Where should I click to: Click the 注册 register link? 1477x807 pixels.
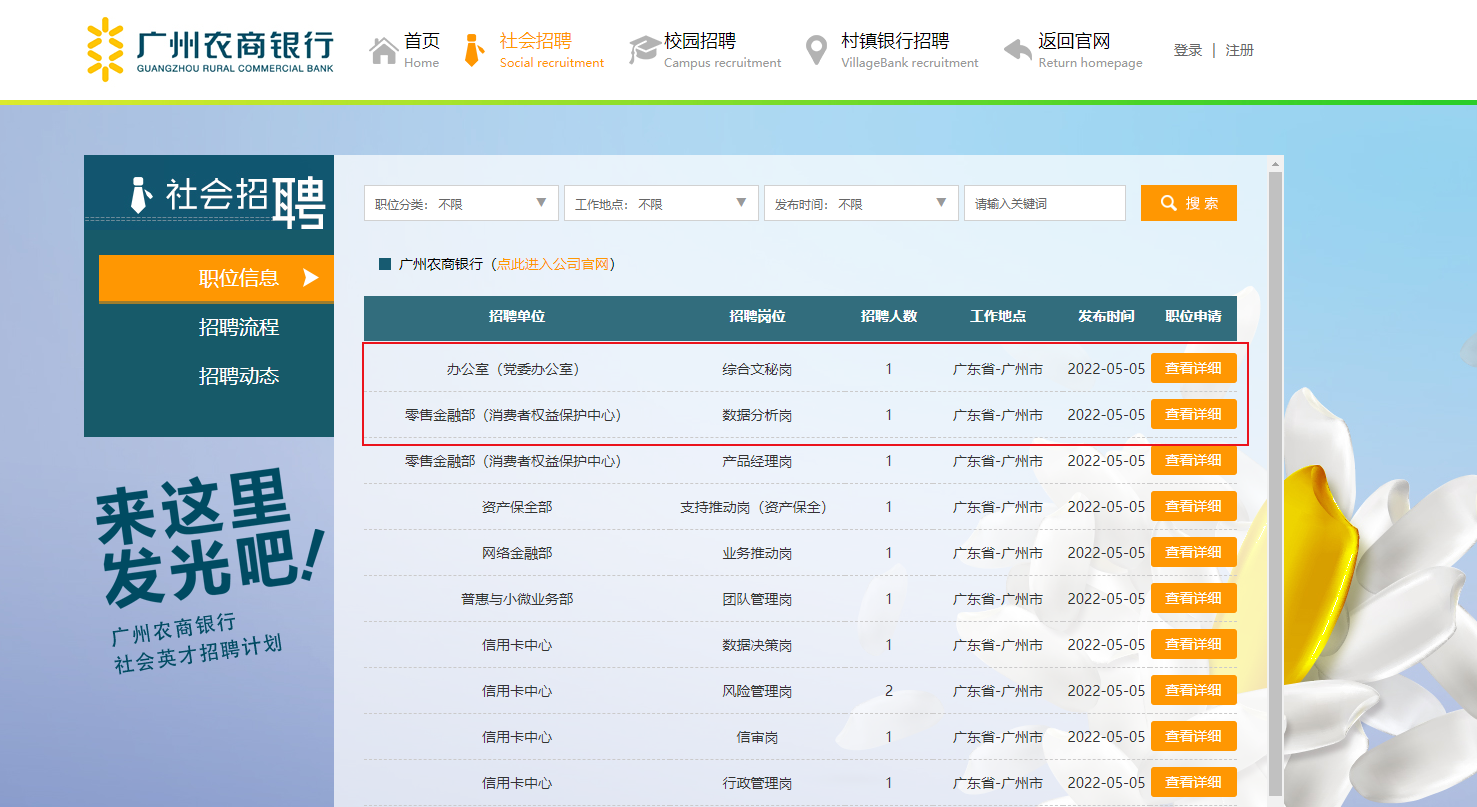point(1240,50)
